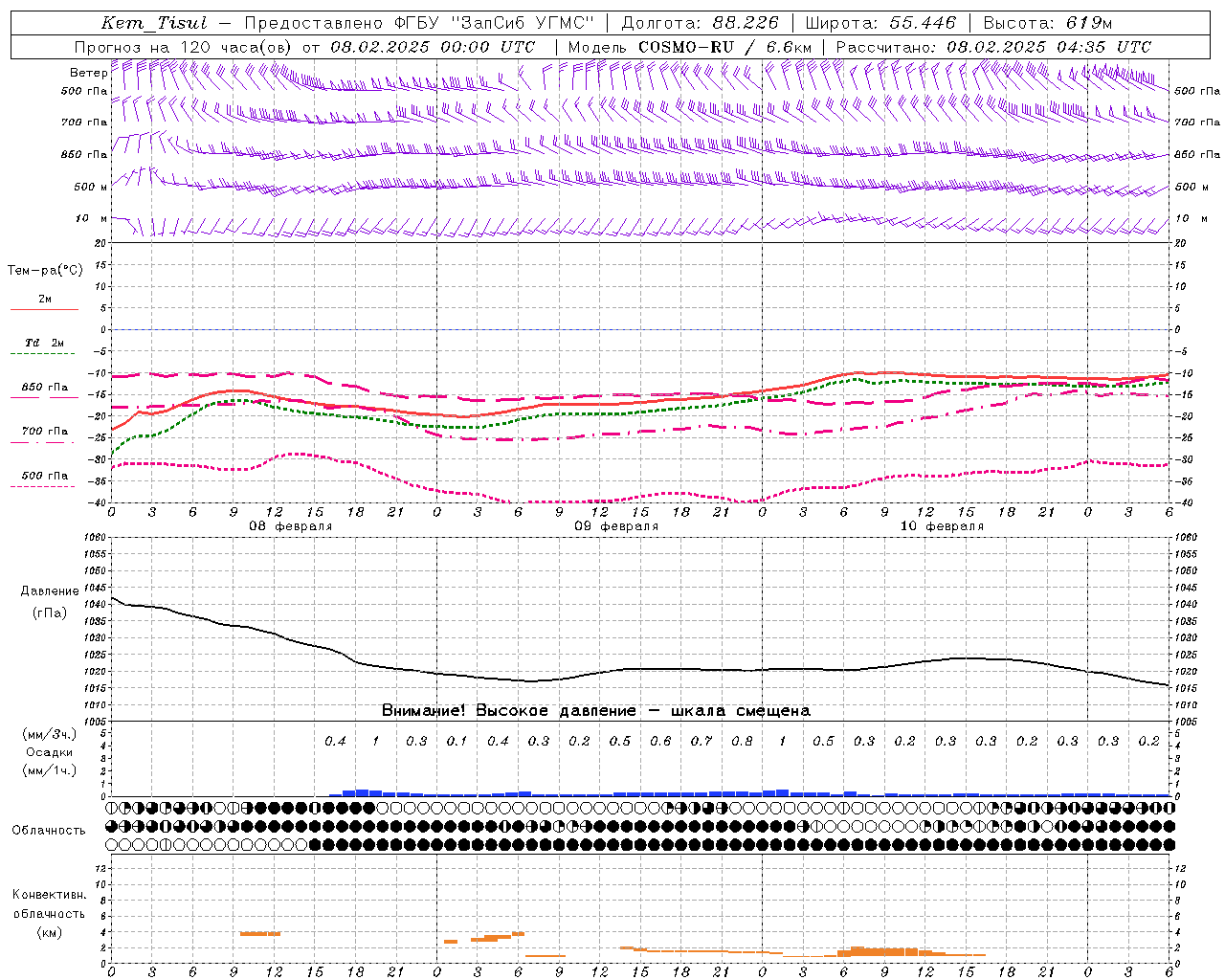Click the 0.1 precipitation value
This screenshot has width=1225, height=980.
[457, 741]
